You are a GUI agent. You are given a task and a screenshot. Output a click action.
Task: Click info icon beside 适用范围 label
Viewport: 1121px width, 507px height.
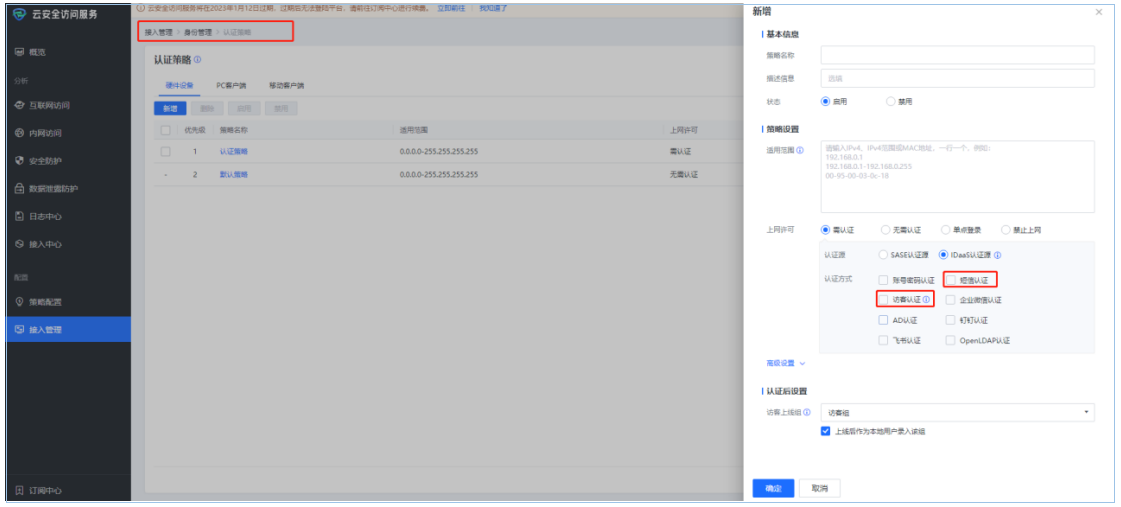800,151
